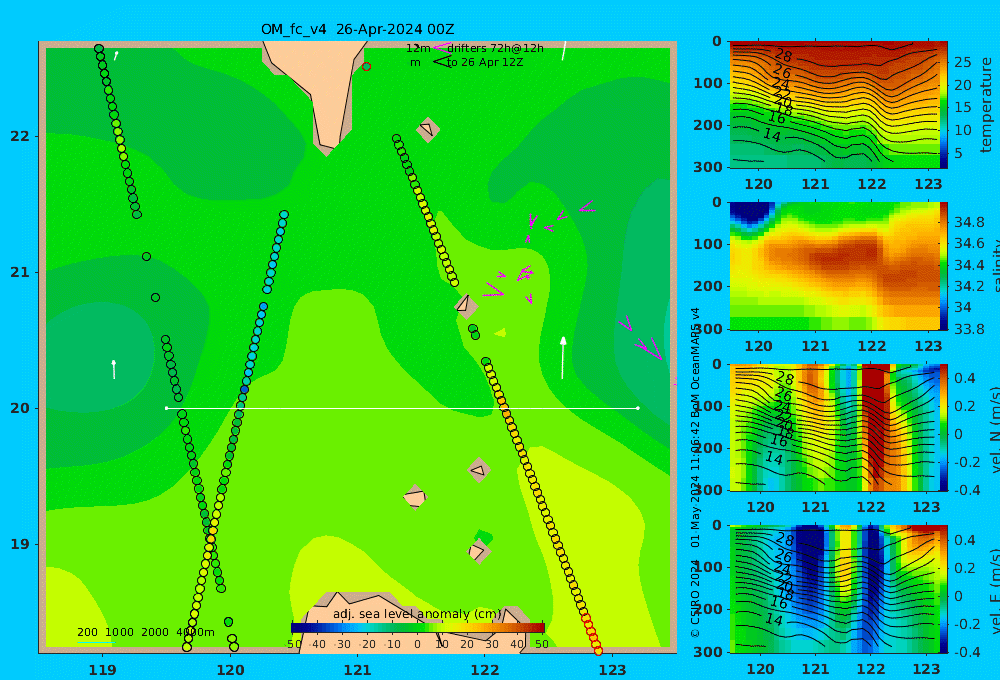Click the white current arrow near 119E 20.3N
The width and height of the screenshot is (1000, 680).
pyautogui.click(x=114, y=369)
